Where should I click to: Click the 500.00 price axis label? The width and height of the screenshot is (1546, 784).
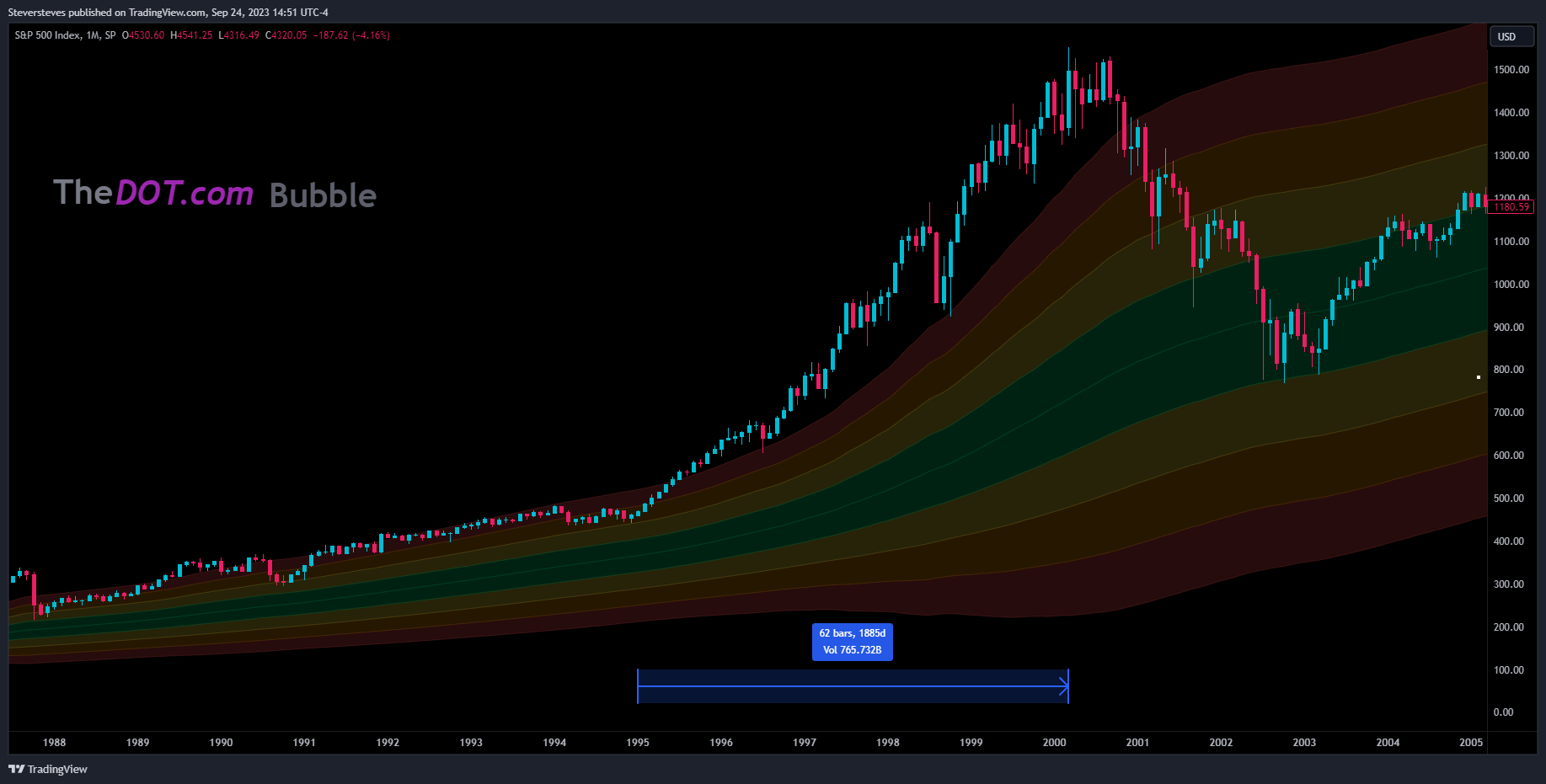(1509, 499)
